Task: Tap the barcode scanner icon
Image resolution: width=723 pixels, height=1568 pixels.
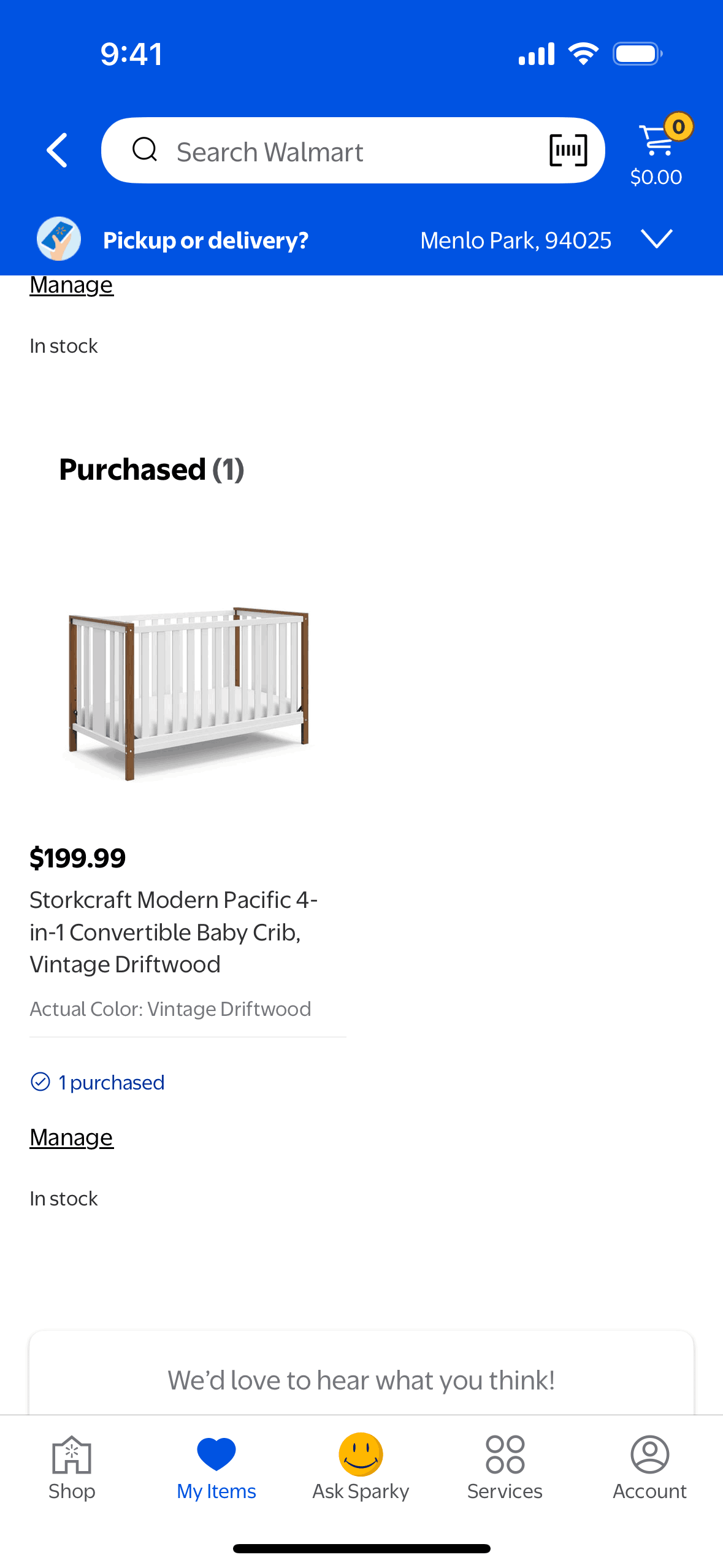Action: (568, 150)
